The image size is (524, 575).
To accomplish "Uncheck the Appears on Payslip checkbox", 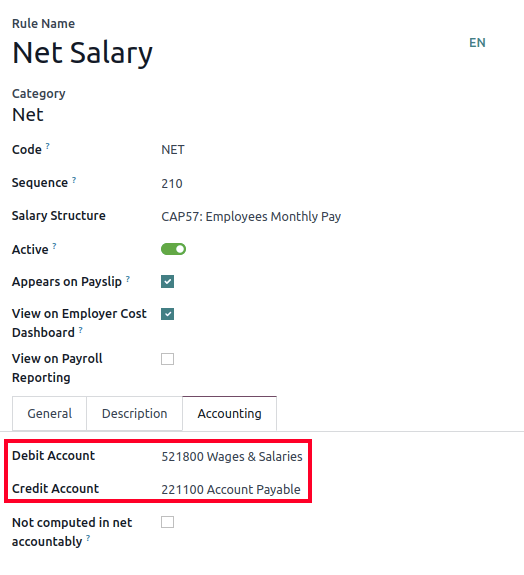I will 168,282.
